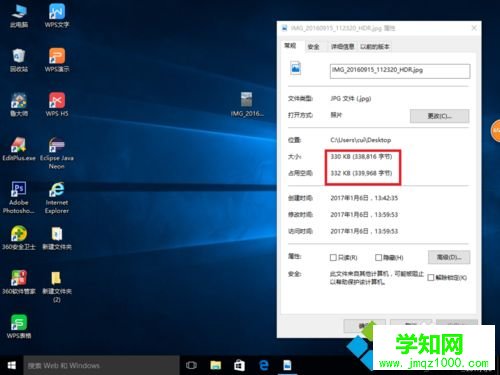Click the 更改(C)... button

click(439, 116)
